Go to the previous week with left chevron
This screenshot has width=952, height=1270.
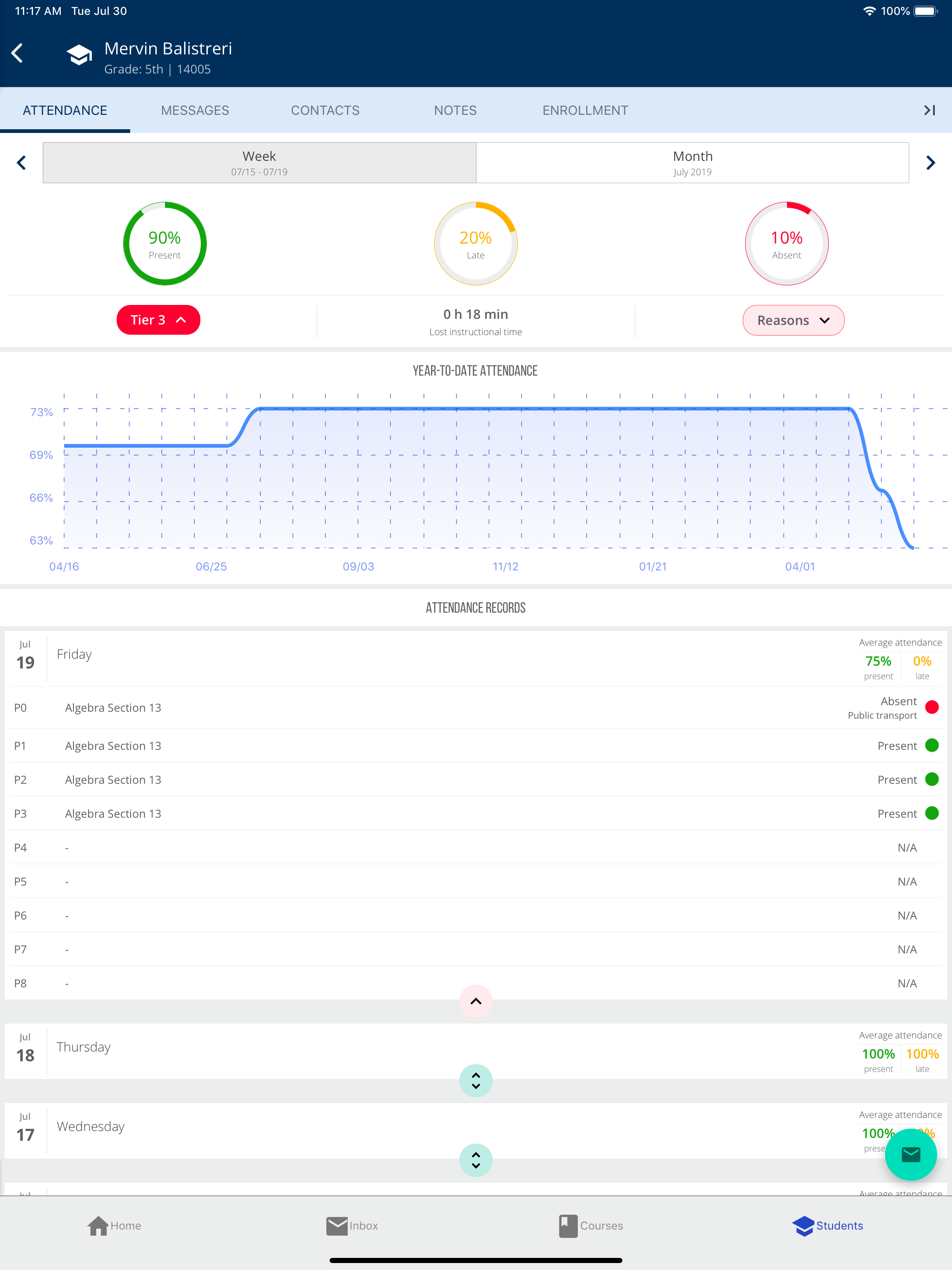click(x=21, y=163)
